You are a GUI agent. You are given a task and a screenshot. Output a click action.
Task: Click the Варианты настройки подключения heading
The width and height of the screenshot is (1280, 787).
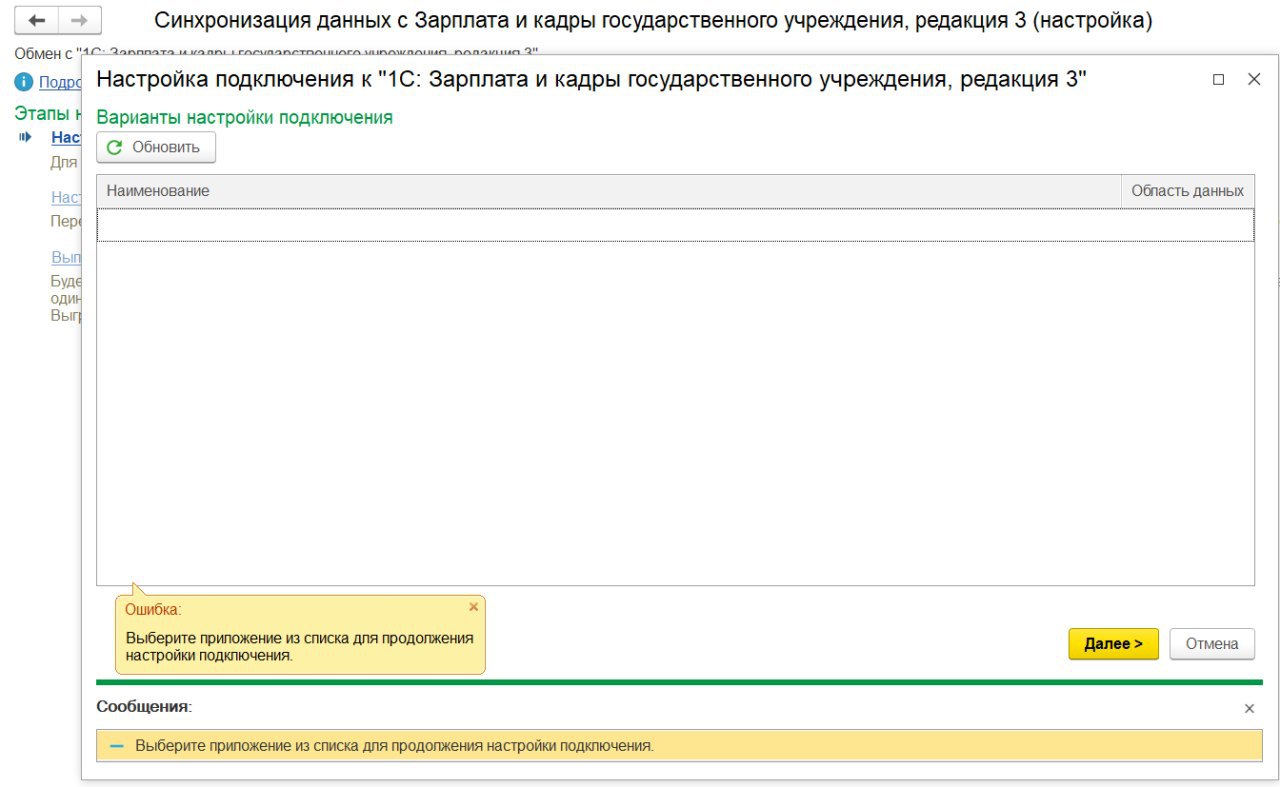pyautogui.click(x=245, y=118)
